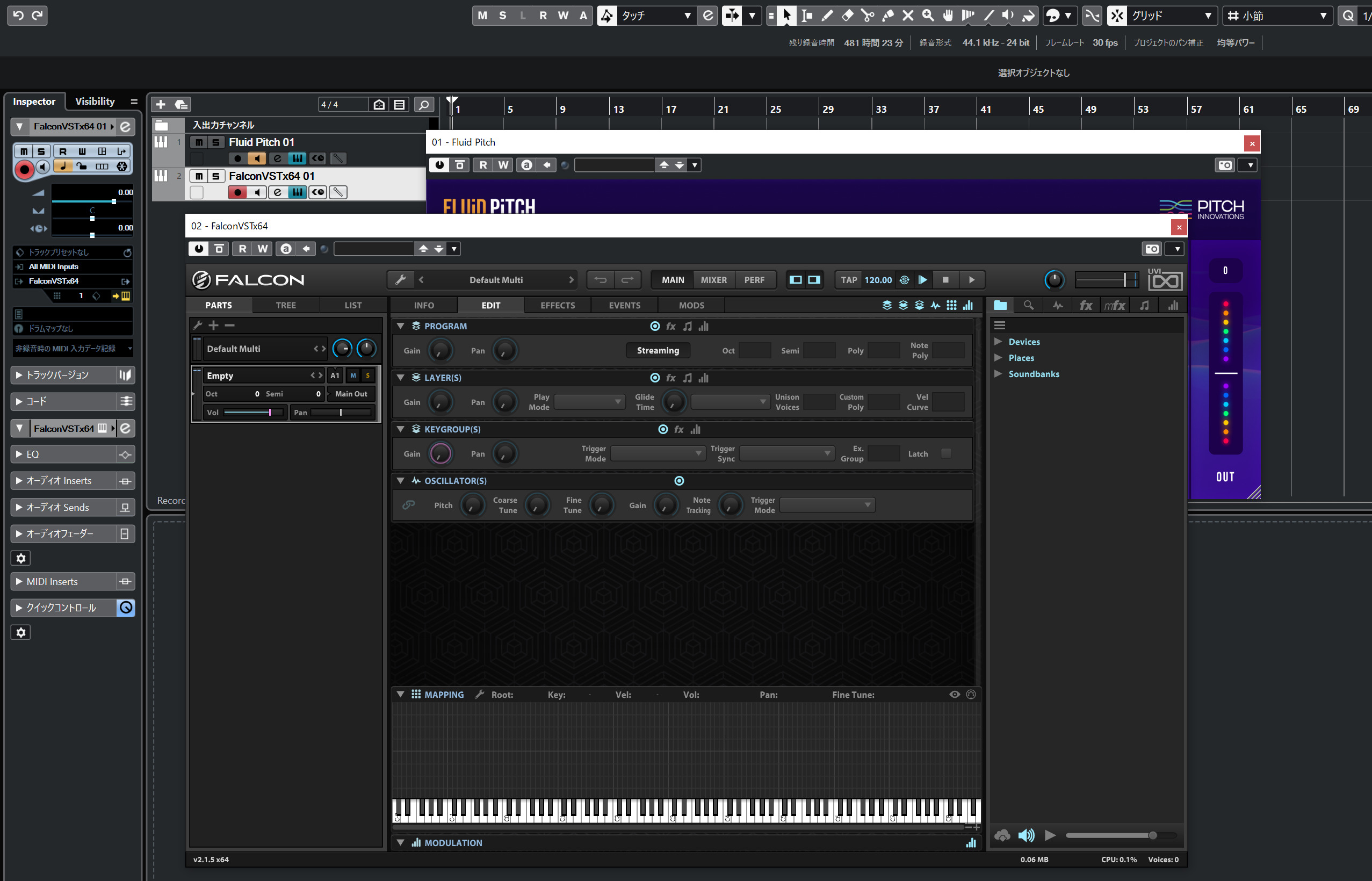The width and height of the screenshot is (1372, 881).
Task: Click Falcon redo arrow button
Action: [627, 280]
